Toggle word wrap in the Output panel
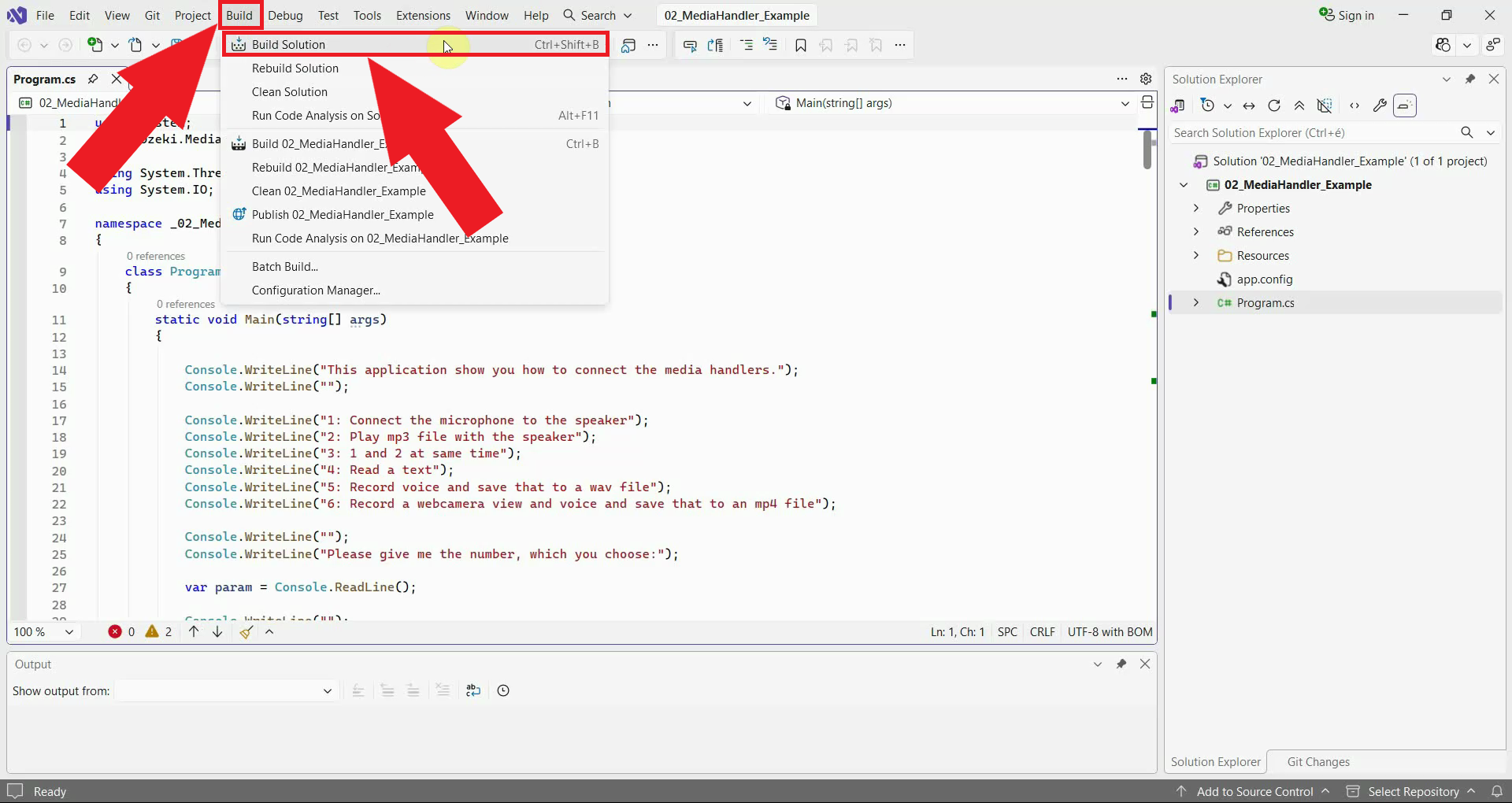 pyautogui.click(x=472, y=690)
